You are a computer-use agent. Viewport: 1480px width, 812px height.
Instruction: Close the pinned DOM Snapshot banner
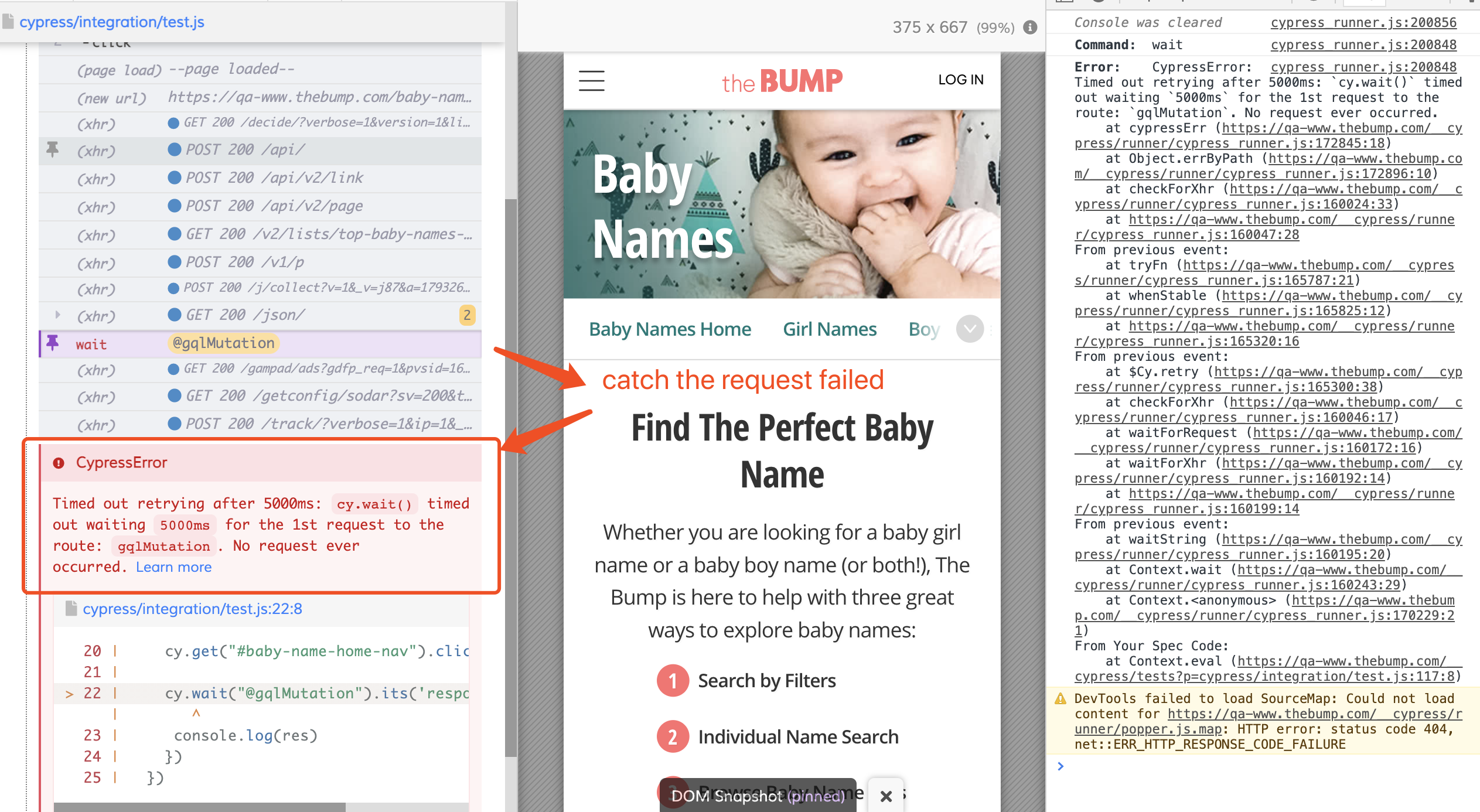[886, 796]
